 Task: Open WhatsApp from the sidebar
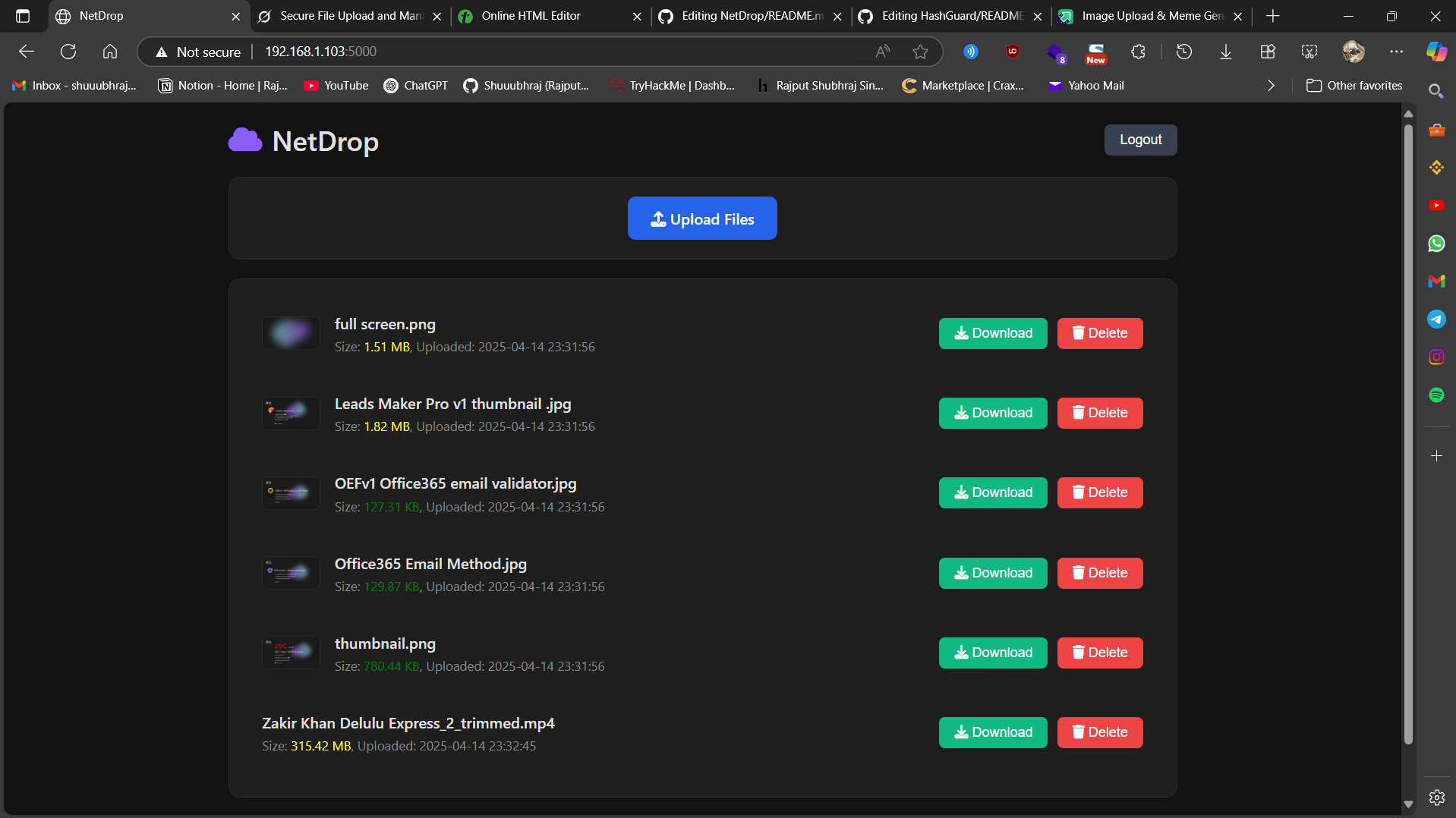tap(1436, 244)
